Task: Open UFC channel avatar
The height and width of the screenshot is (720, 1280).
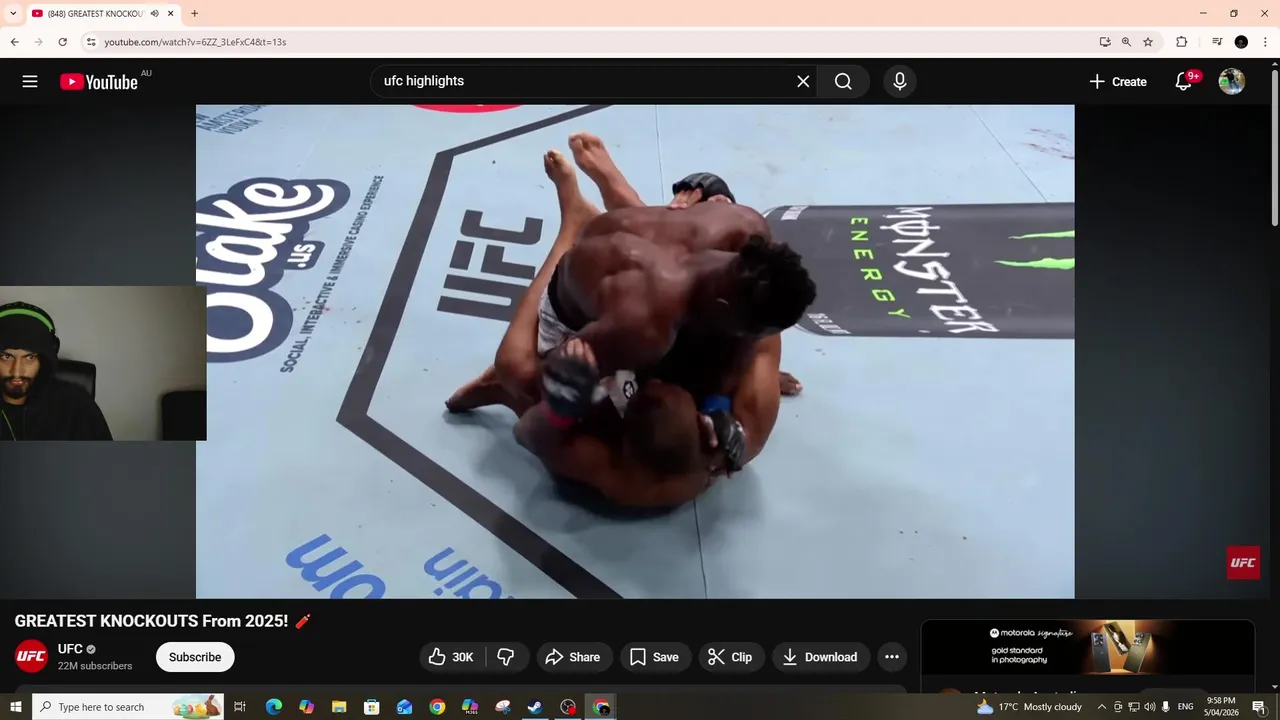Action: coord(31,656)
